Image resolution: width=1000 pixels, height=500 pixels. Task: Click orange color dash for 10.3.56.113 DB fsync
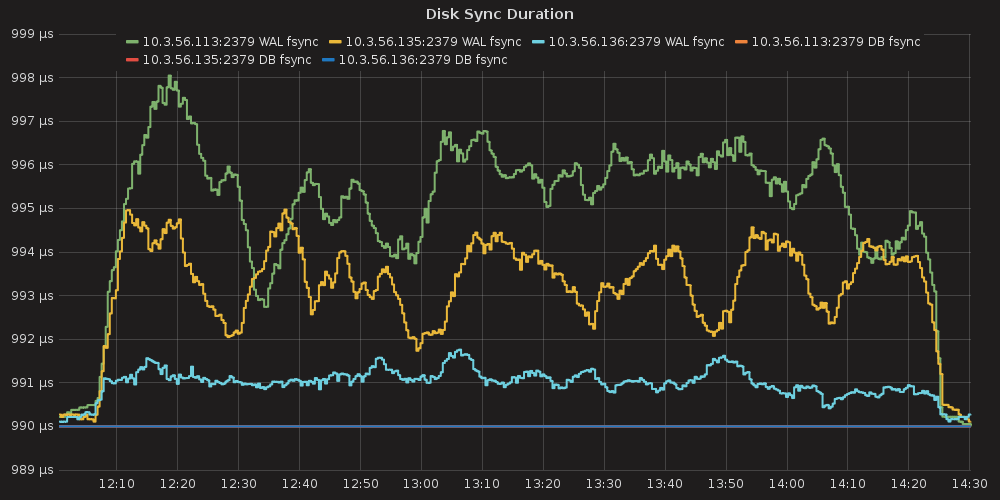[741, 42]
